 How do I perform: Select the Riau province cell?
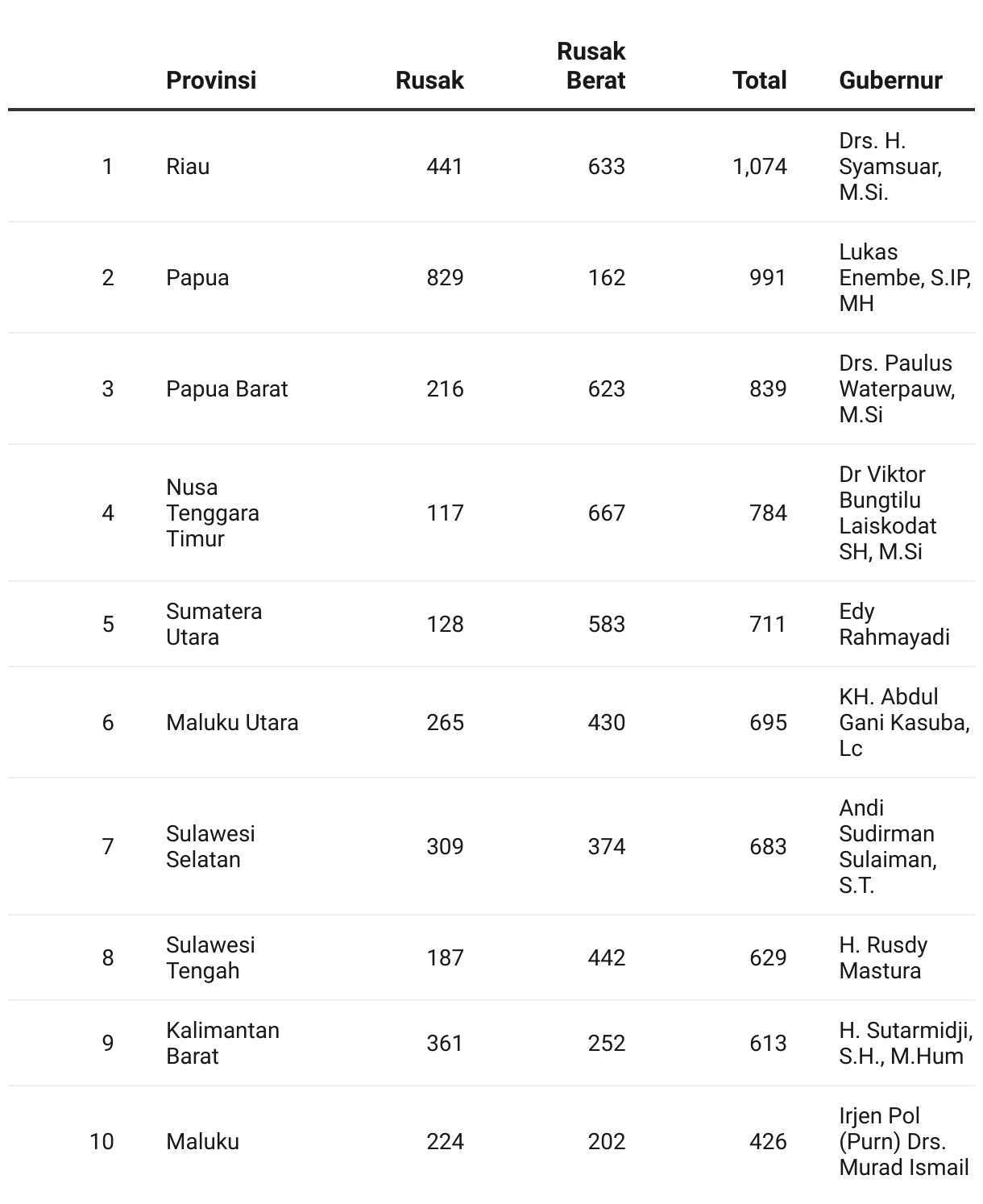click(x=188, y=166)
